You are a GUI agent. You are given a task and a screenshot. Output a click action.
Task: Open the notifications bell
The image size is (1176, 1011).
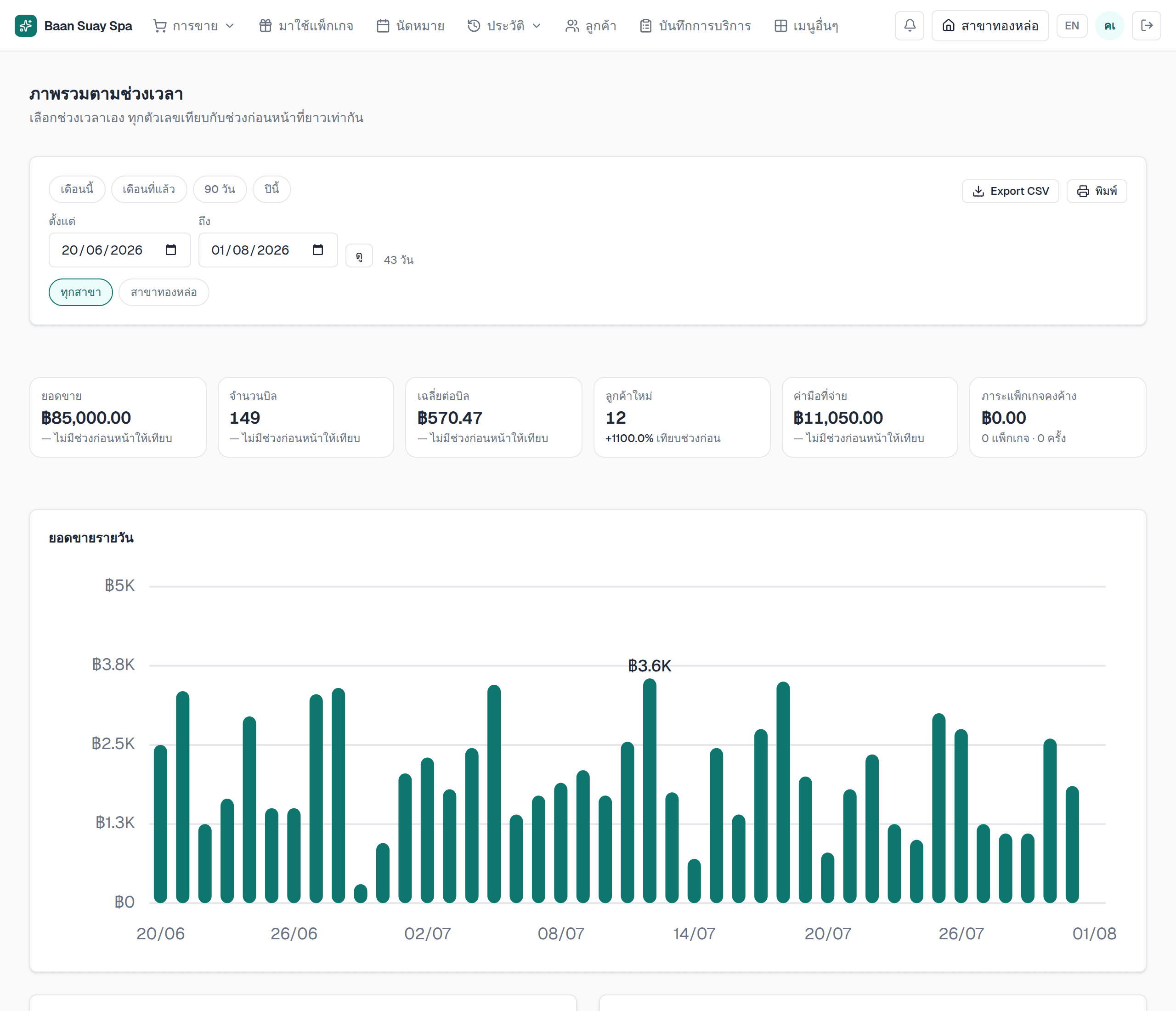(x=909, y=26)
